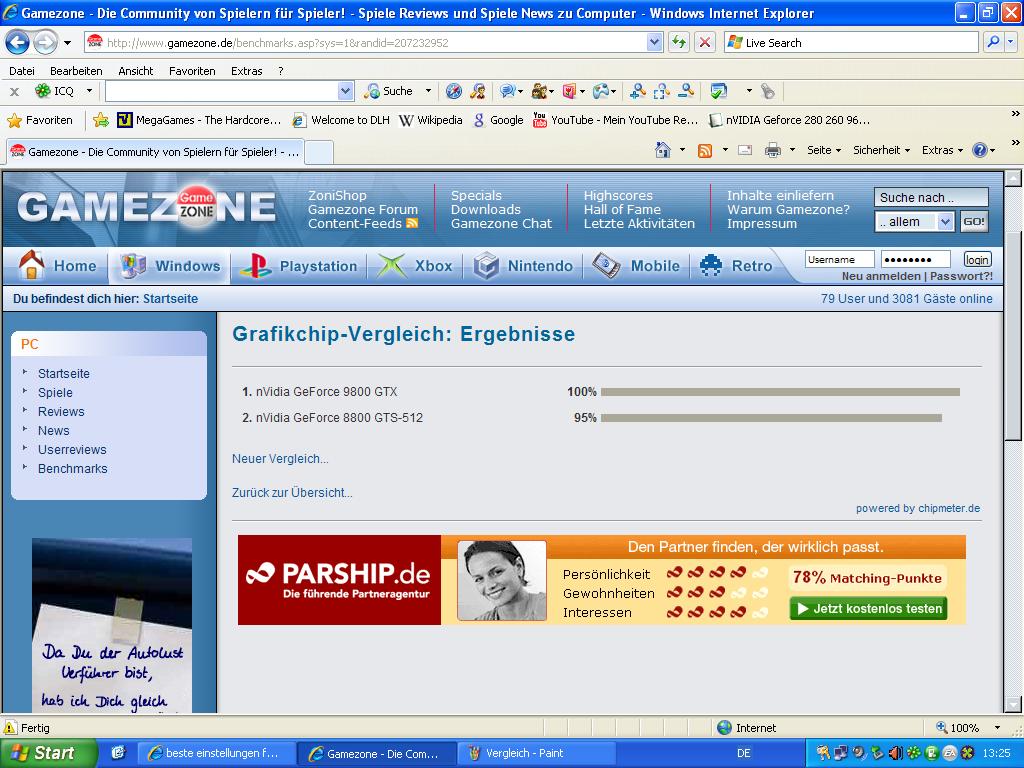Click the login button

tap(977, 260)
